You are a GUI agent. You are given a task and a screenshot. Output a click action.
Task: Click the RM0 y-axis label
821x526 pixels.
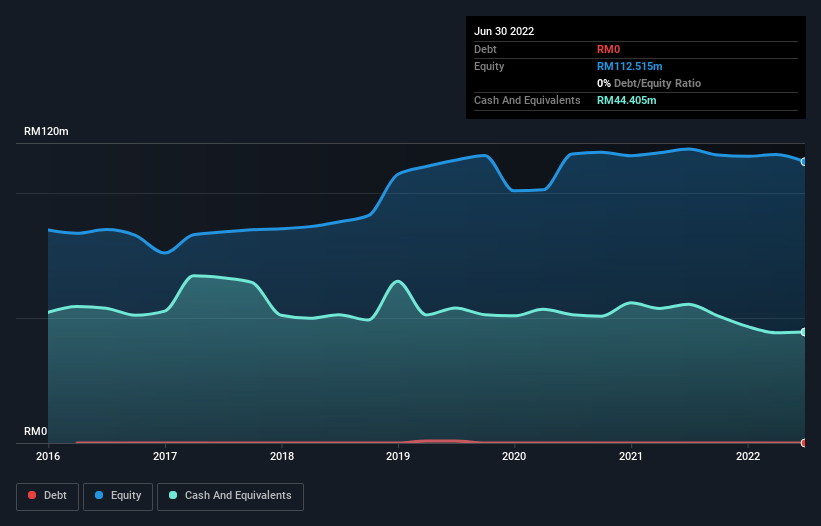coord(36,431)
